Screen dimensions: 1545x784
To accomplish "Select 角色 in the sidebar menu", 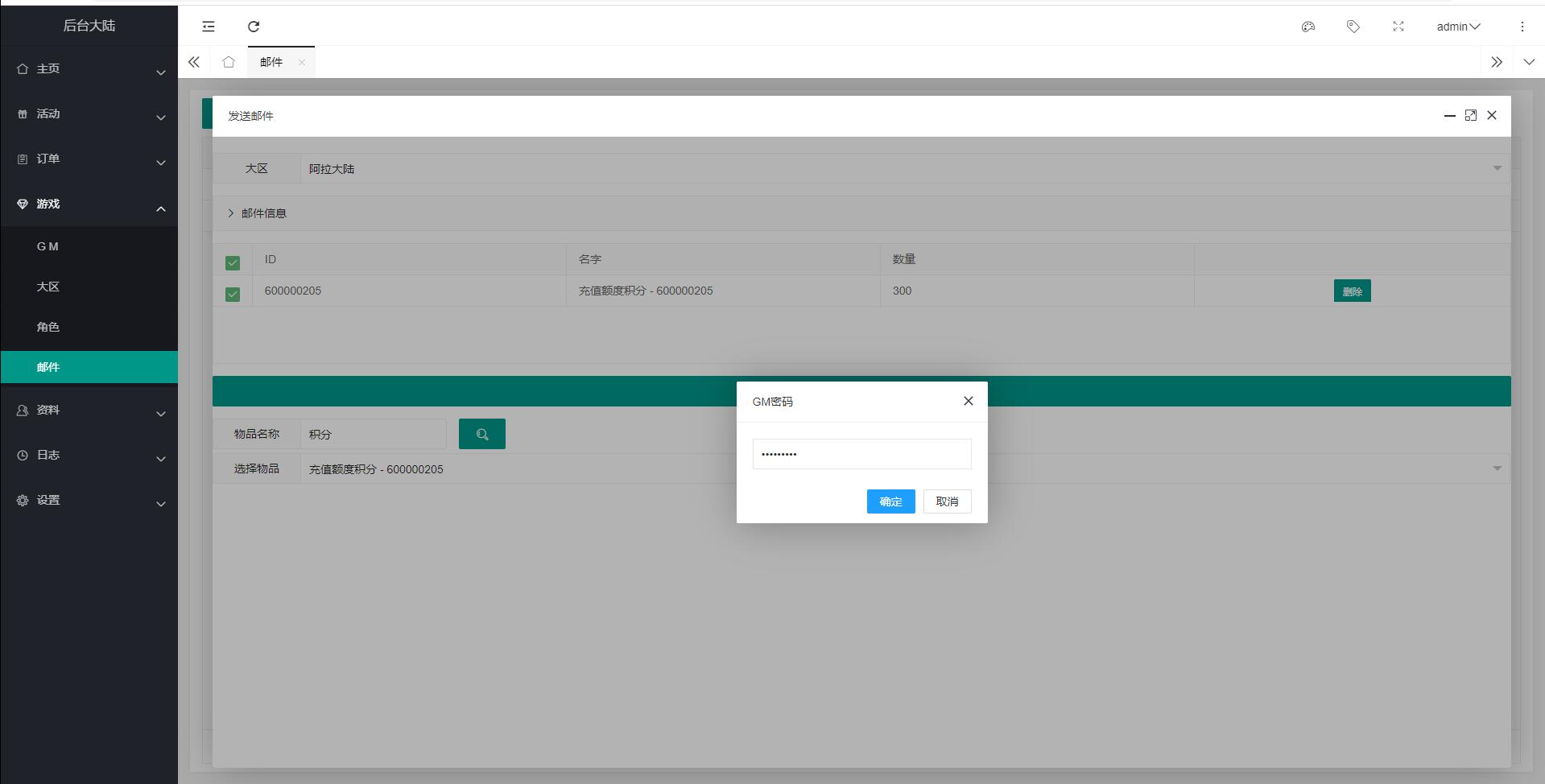I will 48,327.
